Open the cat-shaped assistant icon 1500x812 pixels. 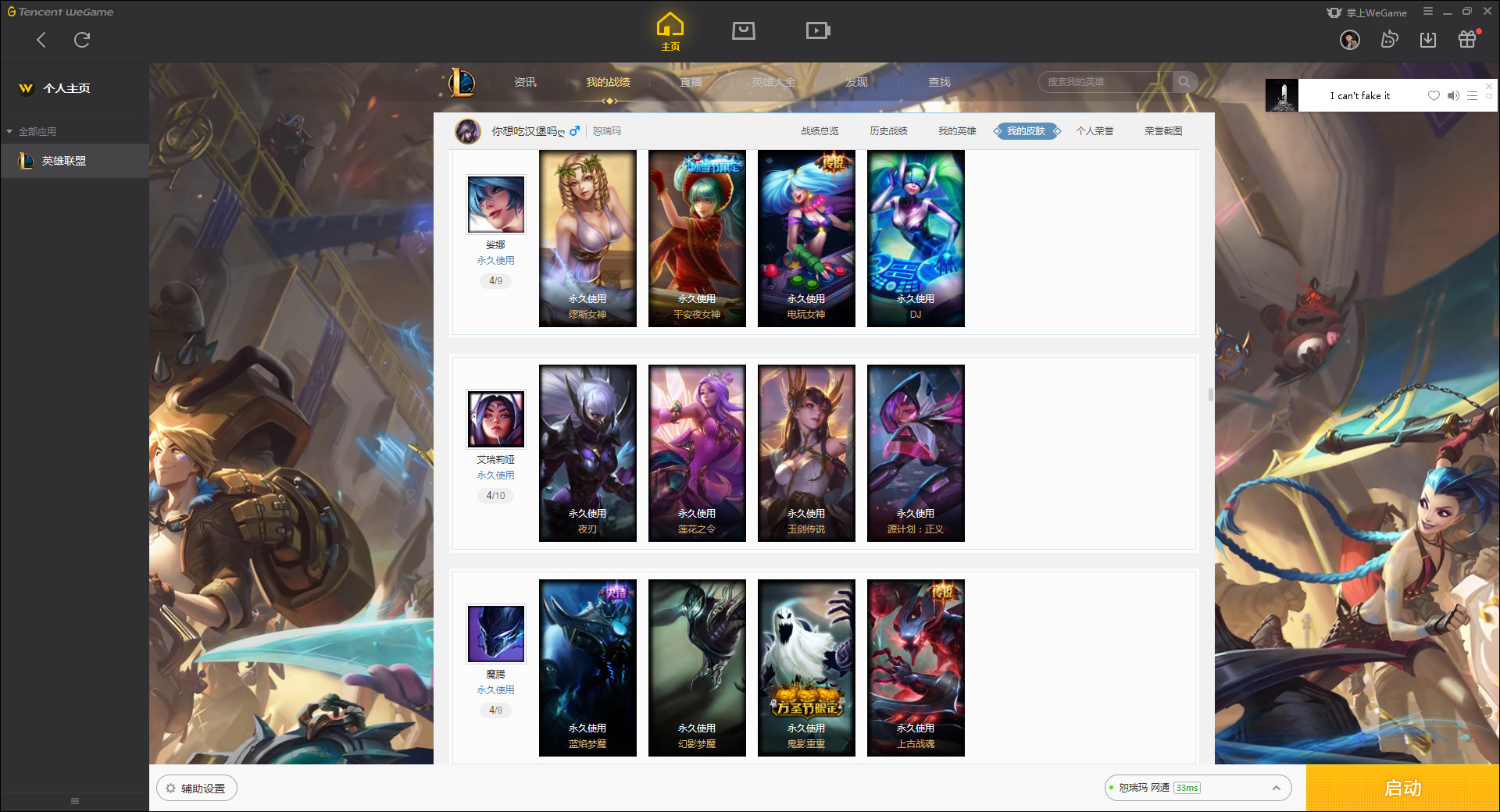pos(1389,39)
